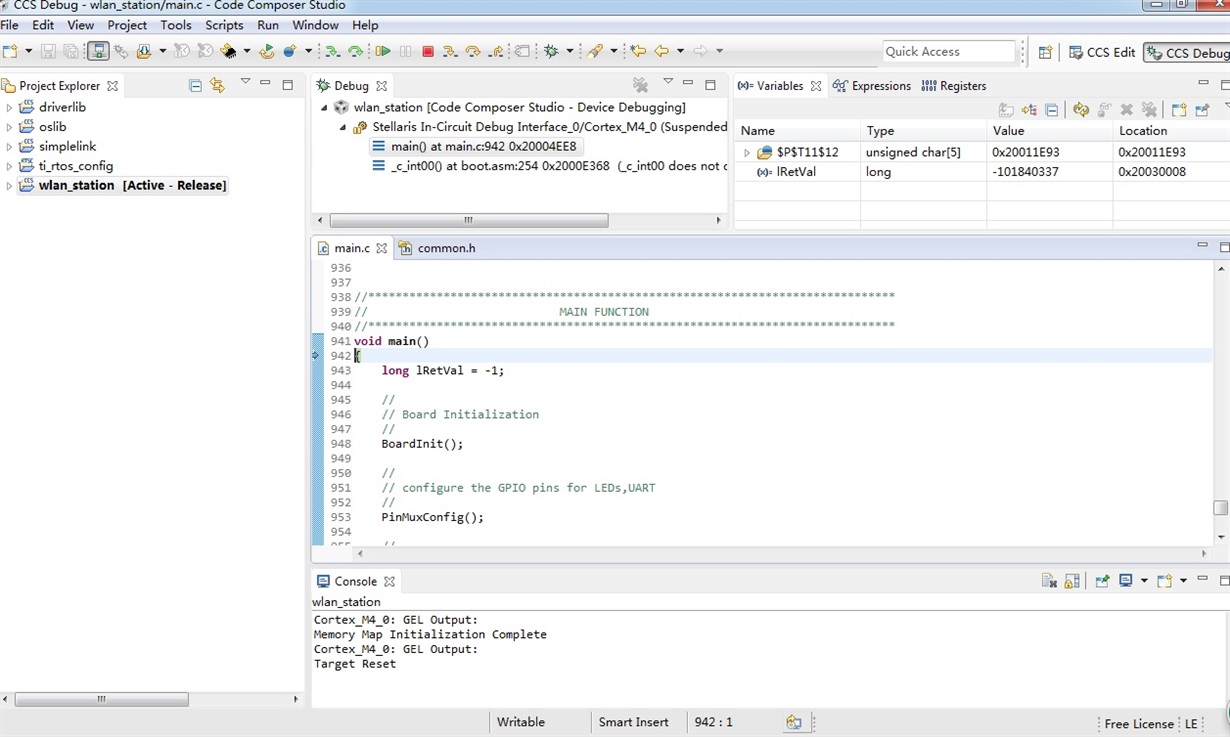
Task: Toggle Pin Console in the Console toolbar
Action: [1102, 581]
